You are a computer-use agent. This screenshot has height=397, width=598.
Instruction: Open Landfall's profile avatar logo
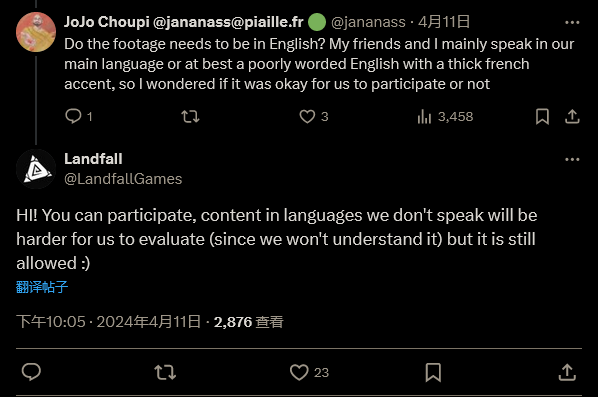(x=36, y=169)
